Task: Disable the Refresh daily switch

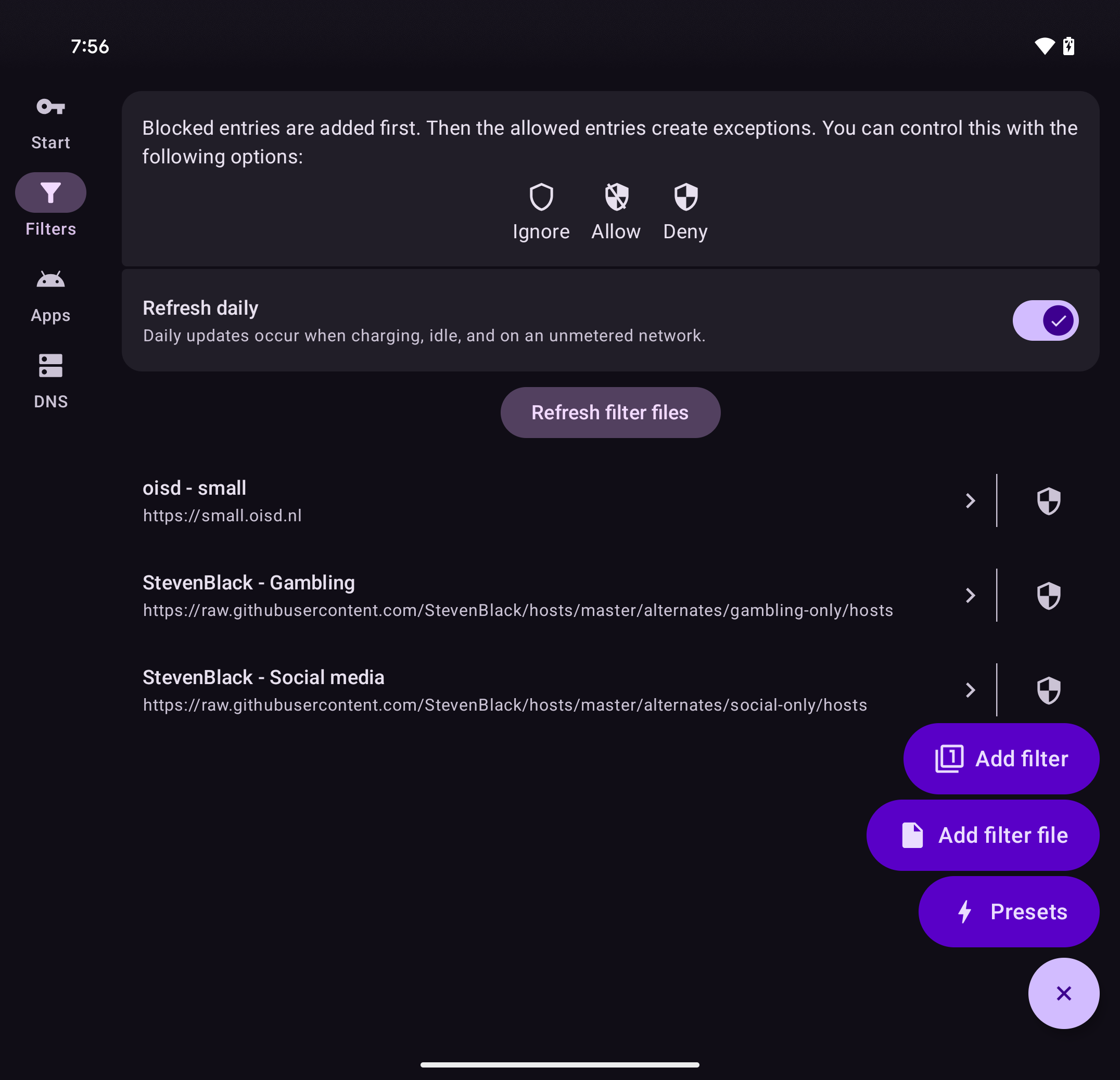Action: (x=1045, y=320)
